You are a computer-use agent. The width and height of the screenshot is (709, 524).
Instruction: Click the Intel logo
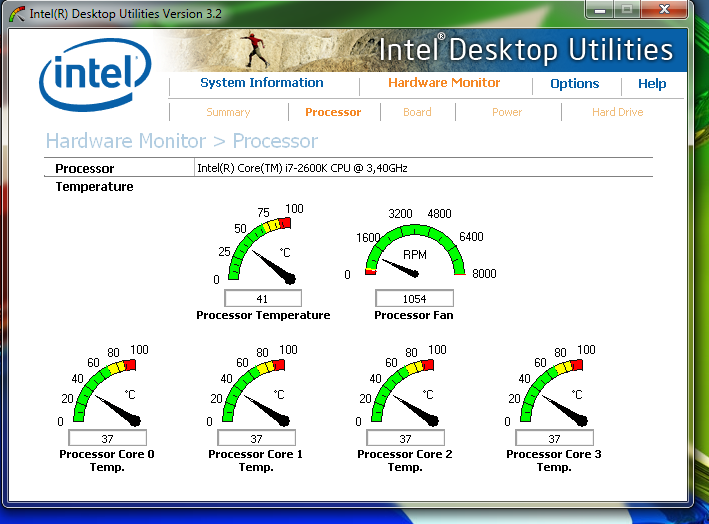pyautogui.click(x=95, y=75)
